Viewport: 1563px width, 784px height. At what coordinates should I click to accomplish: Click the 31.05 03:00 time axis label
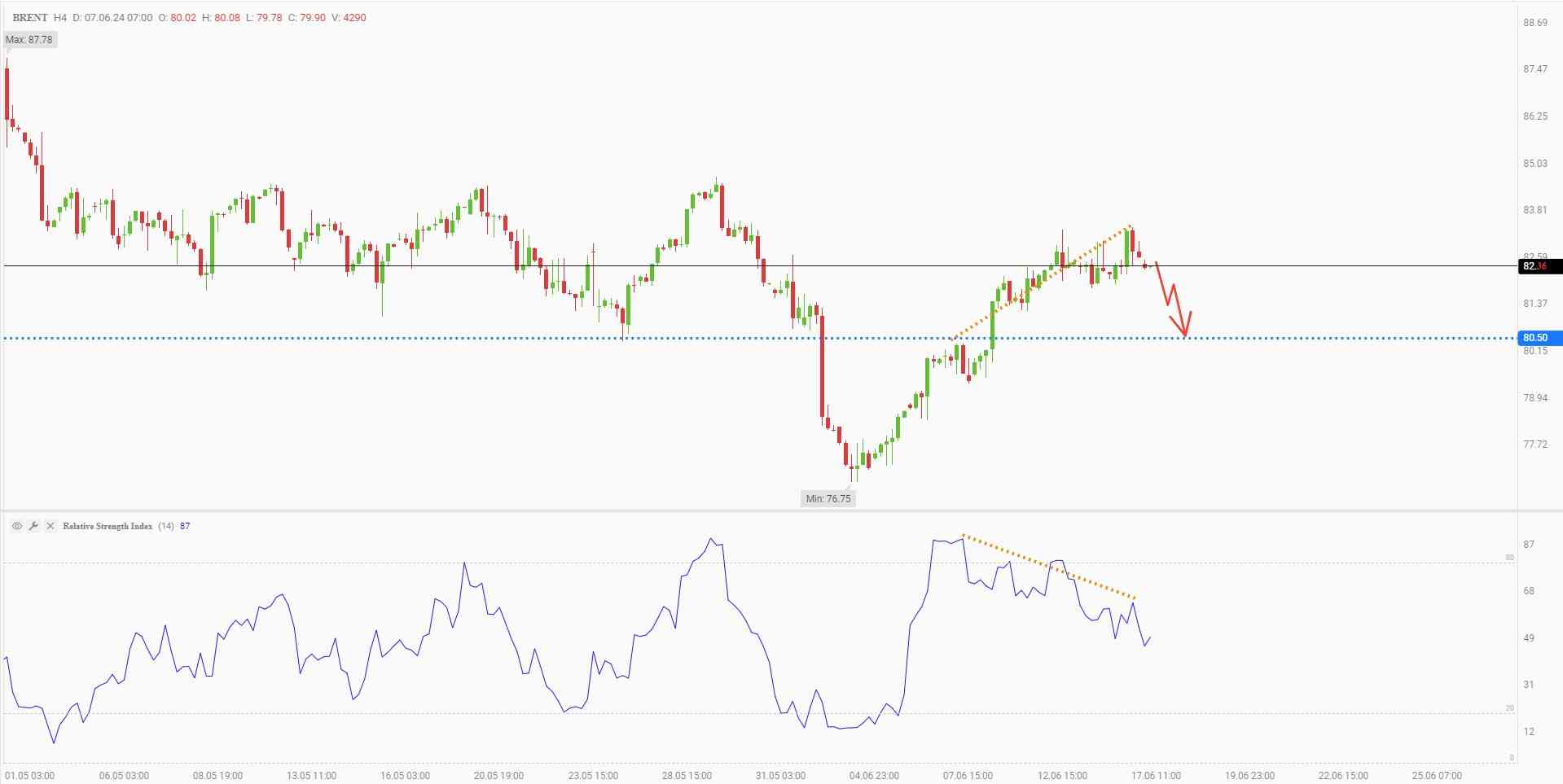(x=780, y=775)
